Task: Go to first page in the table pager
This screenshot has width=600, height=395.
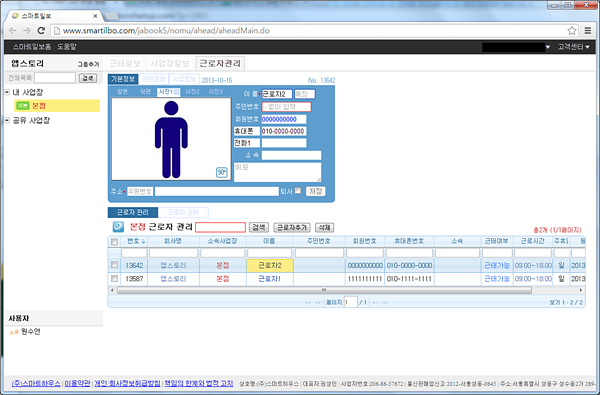Action: (x=308, y=303)
